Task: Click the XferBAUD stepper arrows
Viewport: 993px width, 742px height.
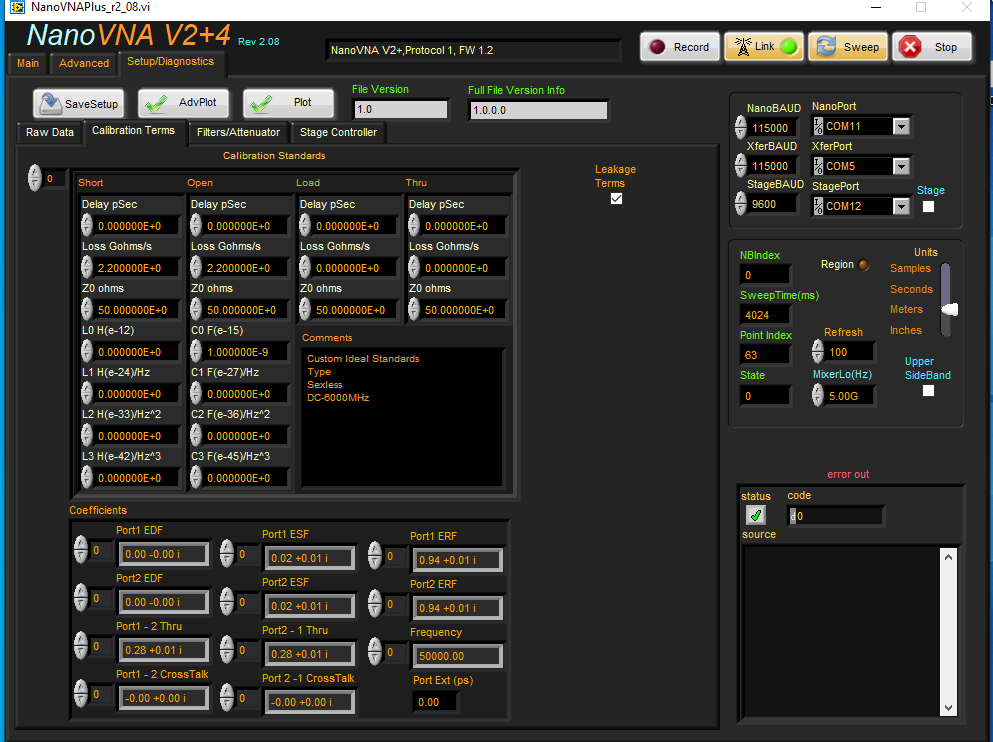Action: tap(740, 165)
